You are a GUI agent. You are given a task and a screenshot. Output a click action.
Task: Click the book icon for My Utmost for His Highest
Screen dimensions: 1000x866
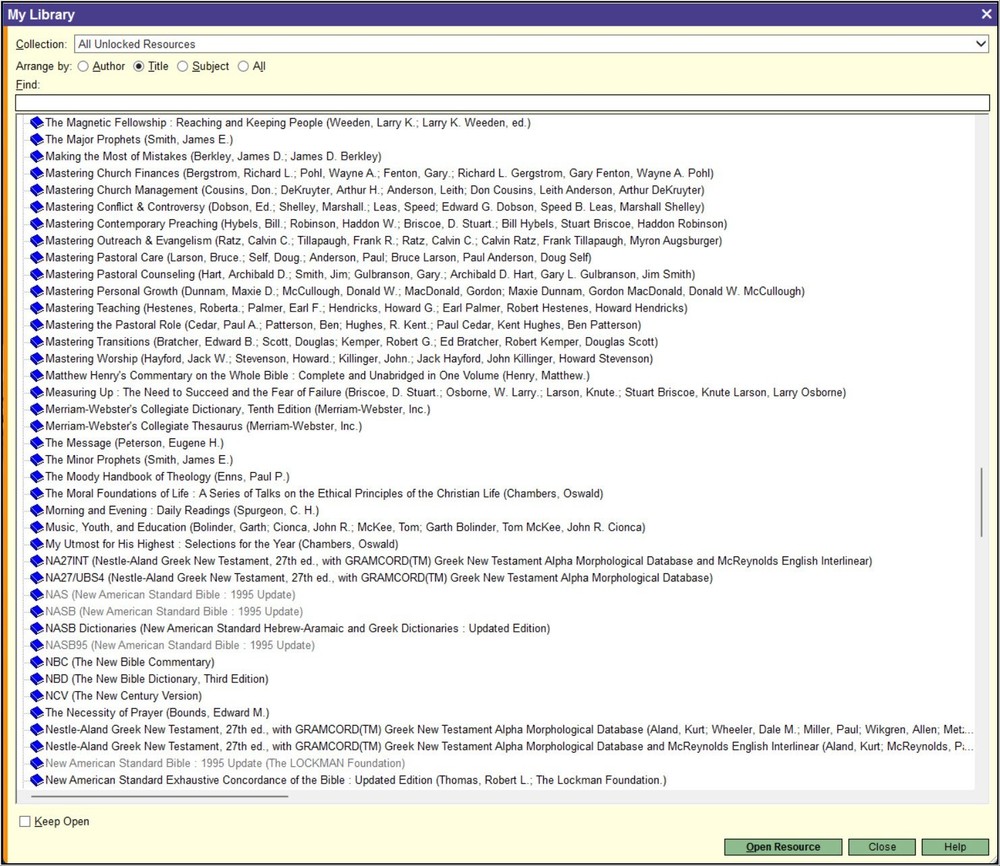coord(36,544)
